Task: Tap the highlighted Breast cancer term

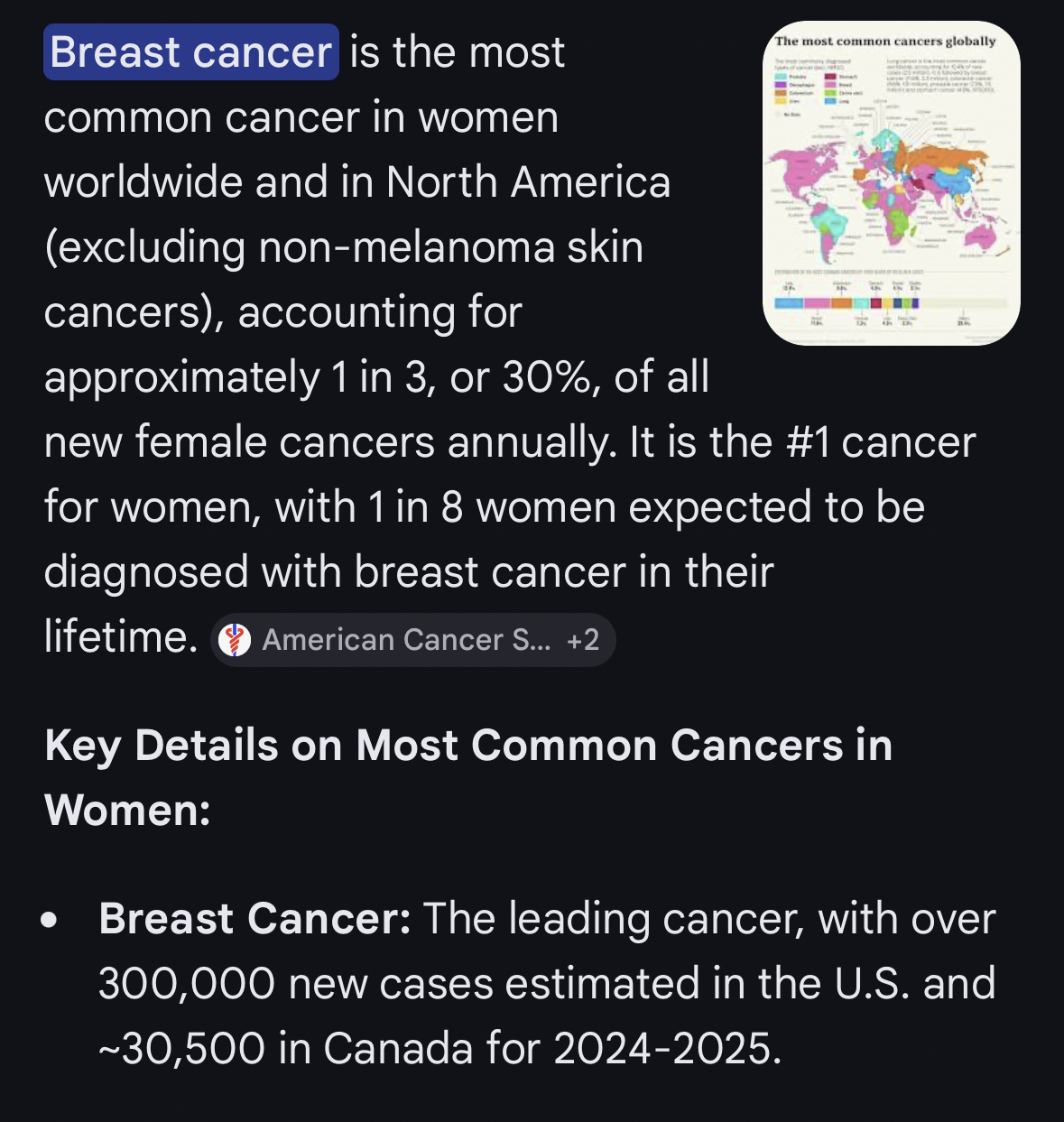Action: pos(191,52)
